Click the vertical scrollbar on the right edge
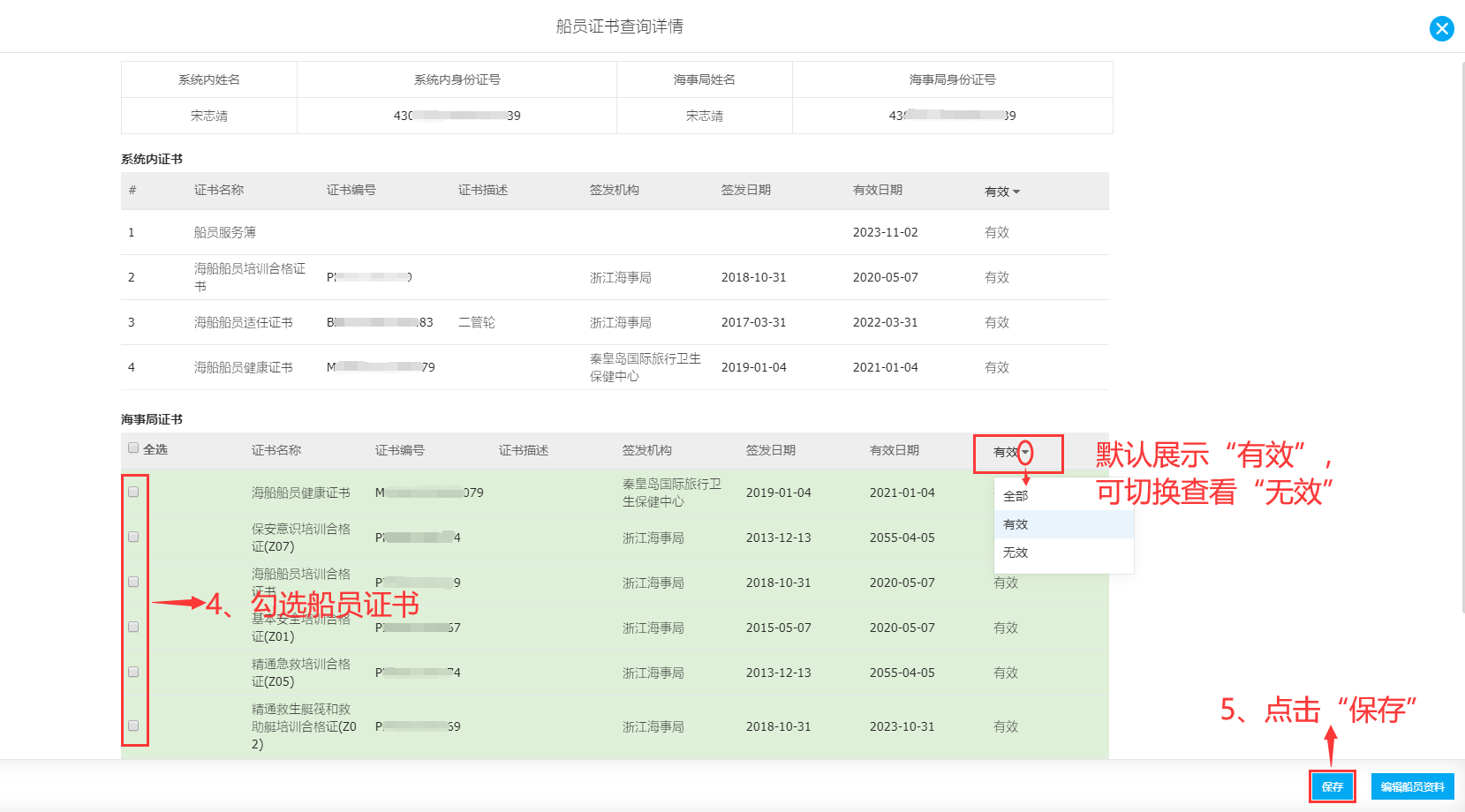This screenshot has width=1465, height=812. pos(1461,335)
